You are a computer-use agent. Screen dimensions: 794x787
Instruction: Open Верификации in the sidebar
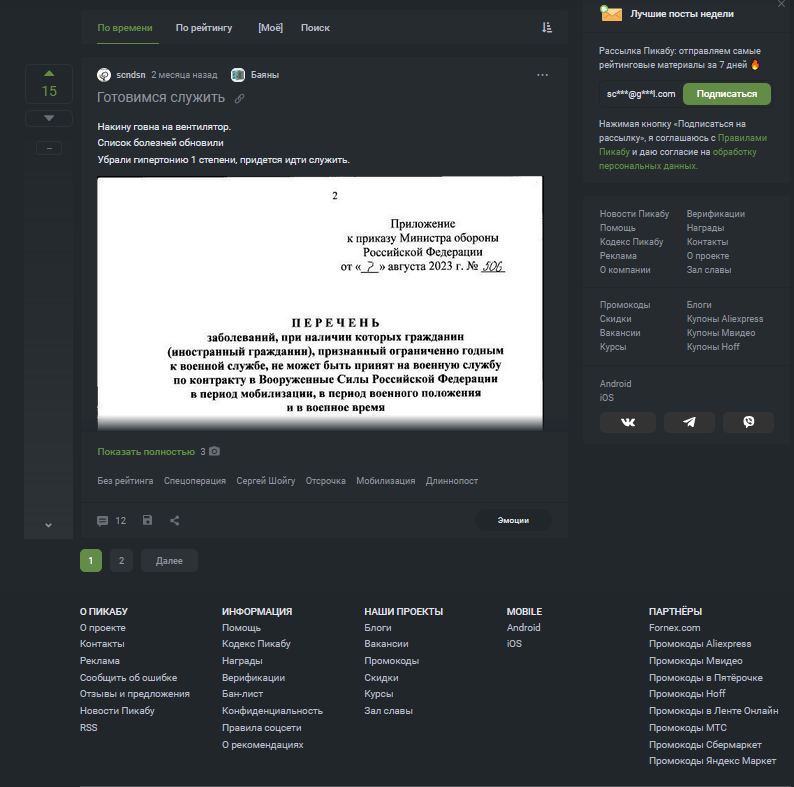716,214
